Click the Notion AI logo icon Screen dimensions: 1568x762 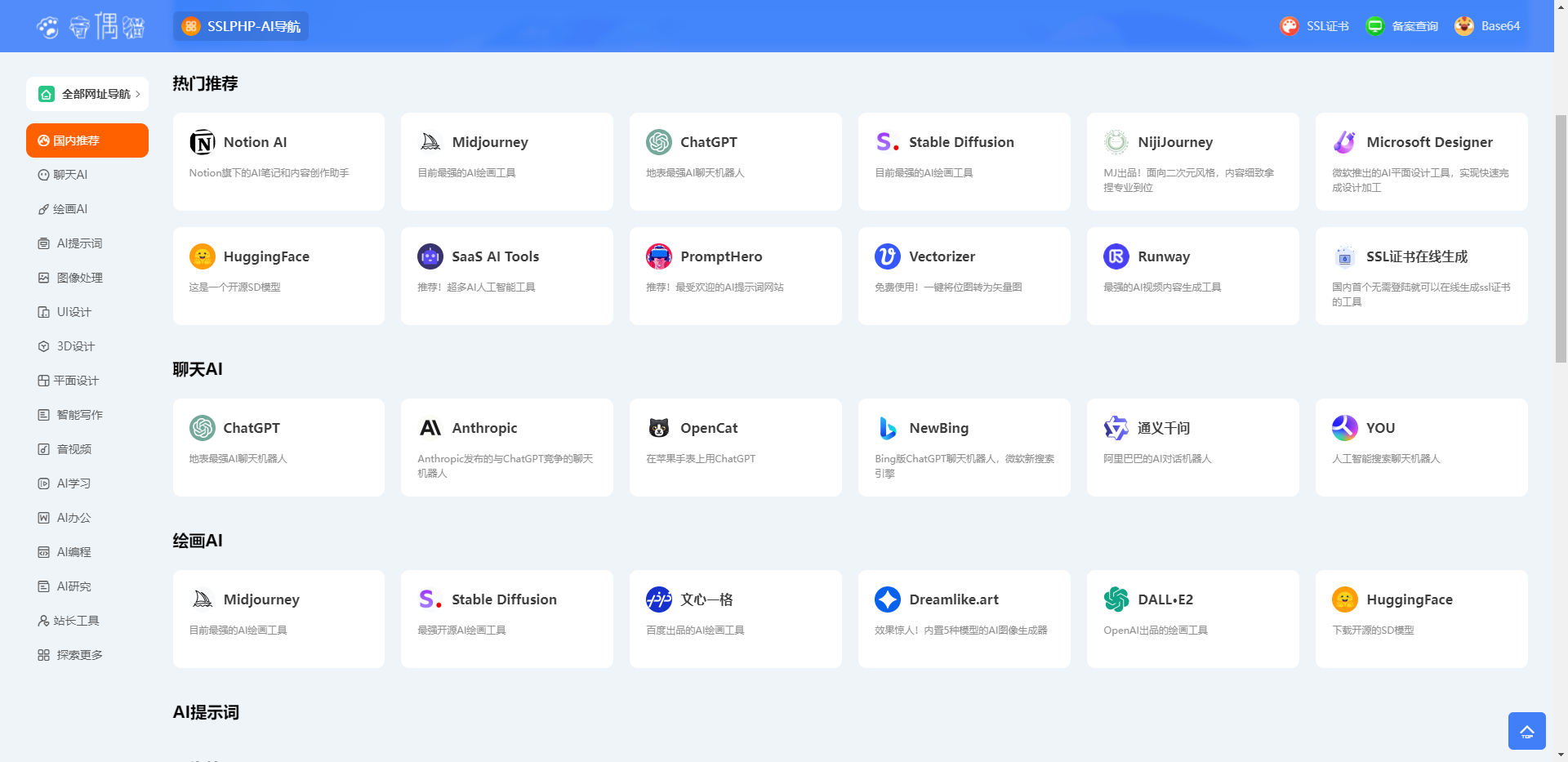(x=203, y=142)
